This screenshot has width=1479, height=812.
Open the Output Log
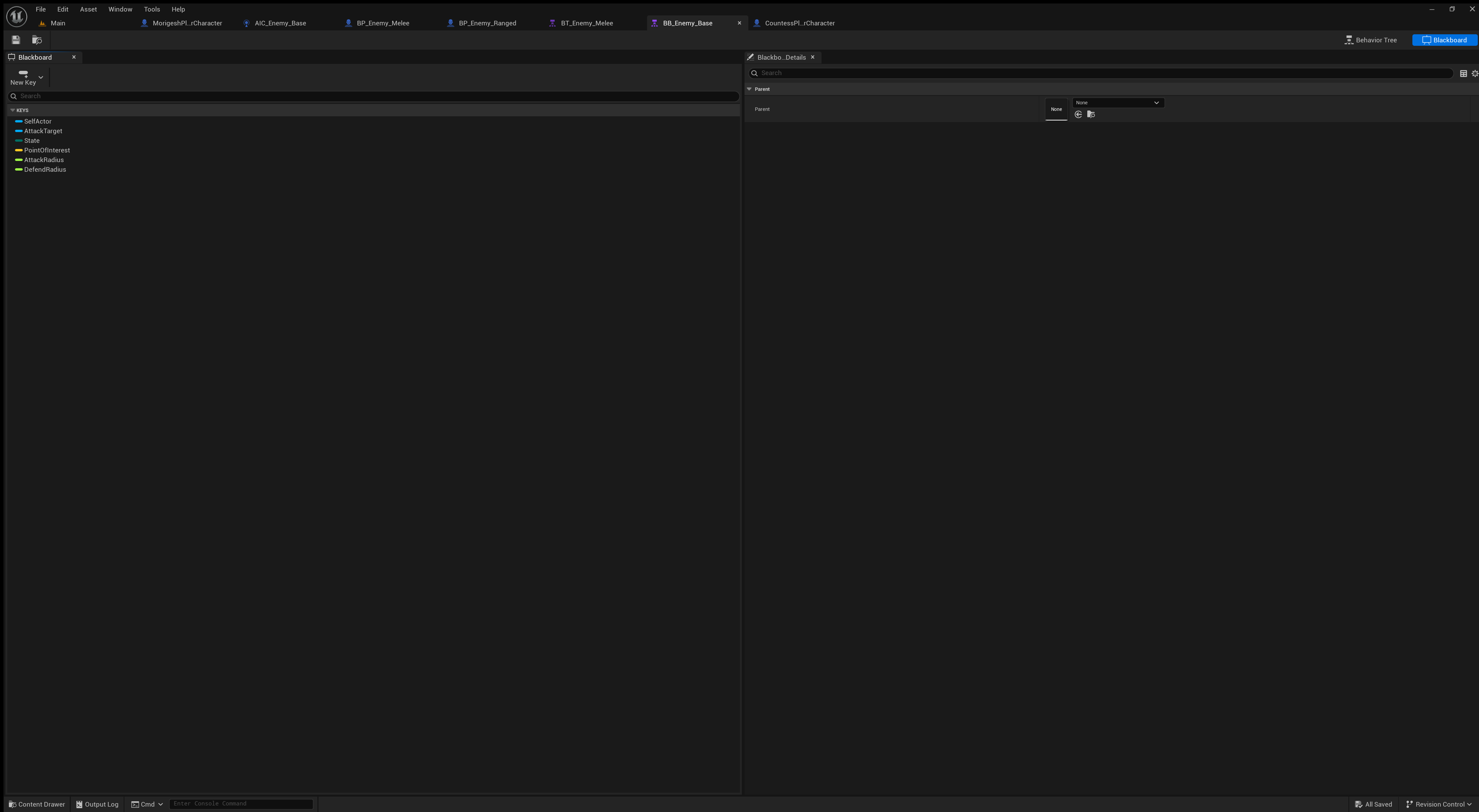[x=97, y=804]
